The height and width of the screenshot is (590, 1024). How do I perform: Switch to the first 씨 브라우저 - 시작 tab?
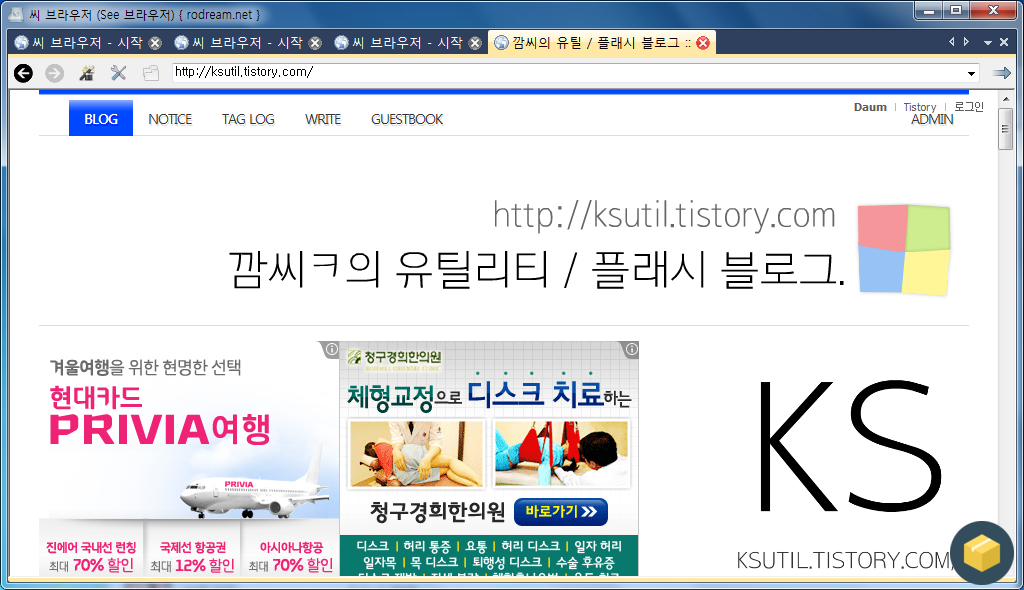click(x=88, y=43)
